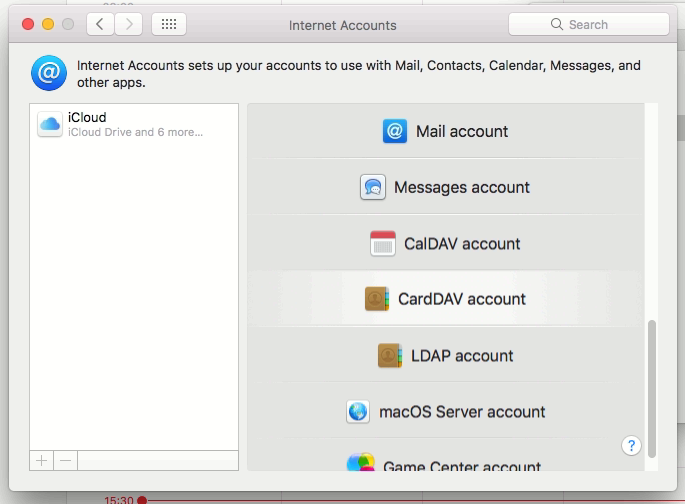Show all preferences with grid button
Screen dimensions: 685x504
[169, 24]
